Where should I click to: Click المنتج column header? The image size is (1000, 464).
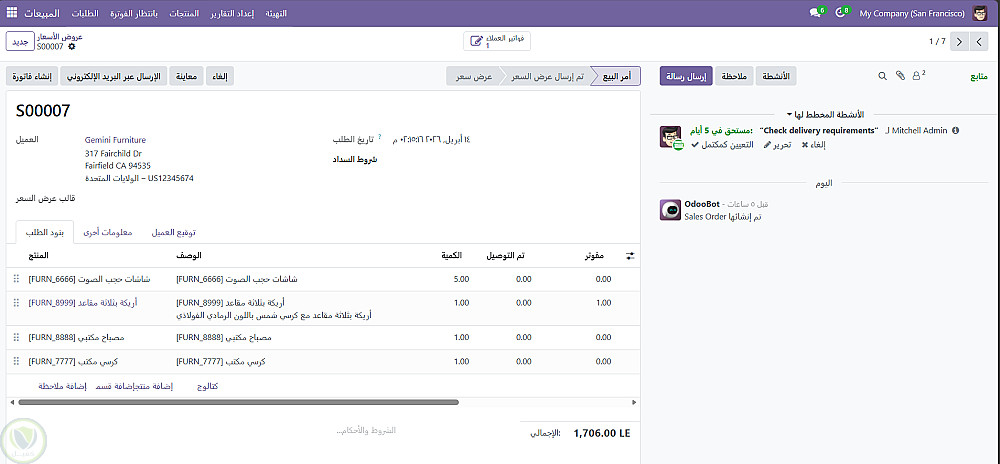(38, 256)
